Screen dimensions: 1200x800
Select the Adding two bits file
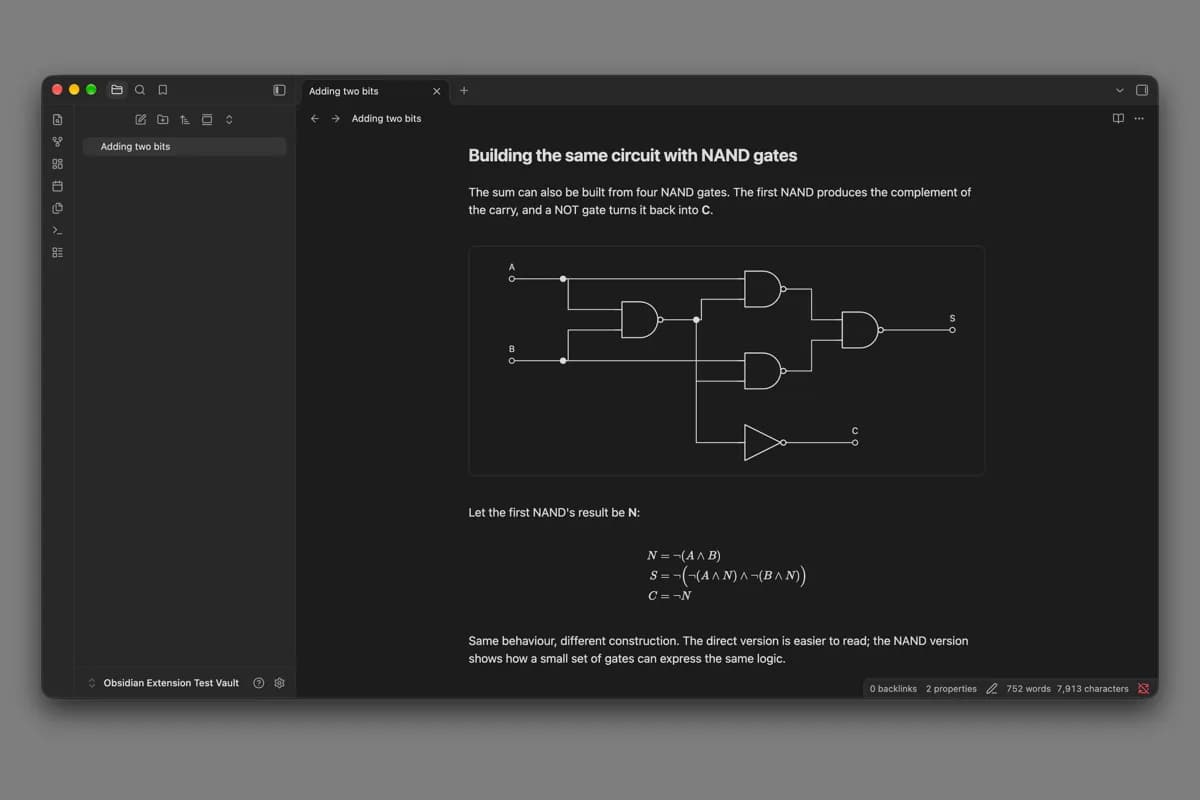coord(184,146)
